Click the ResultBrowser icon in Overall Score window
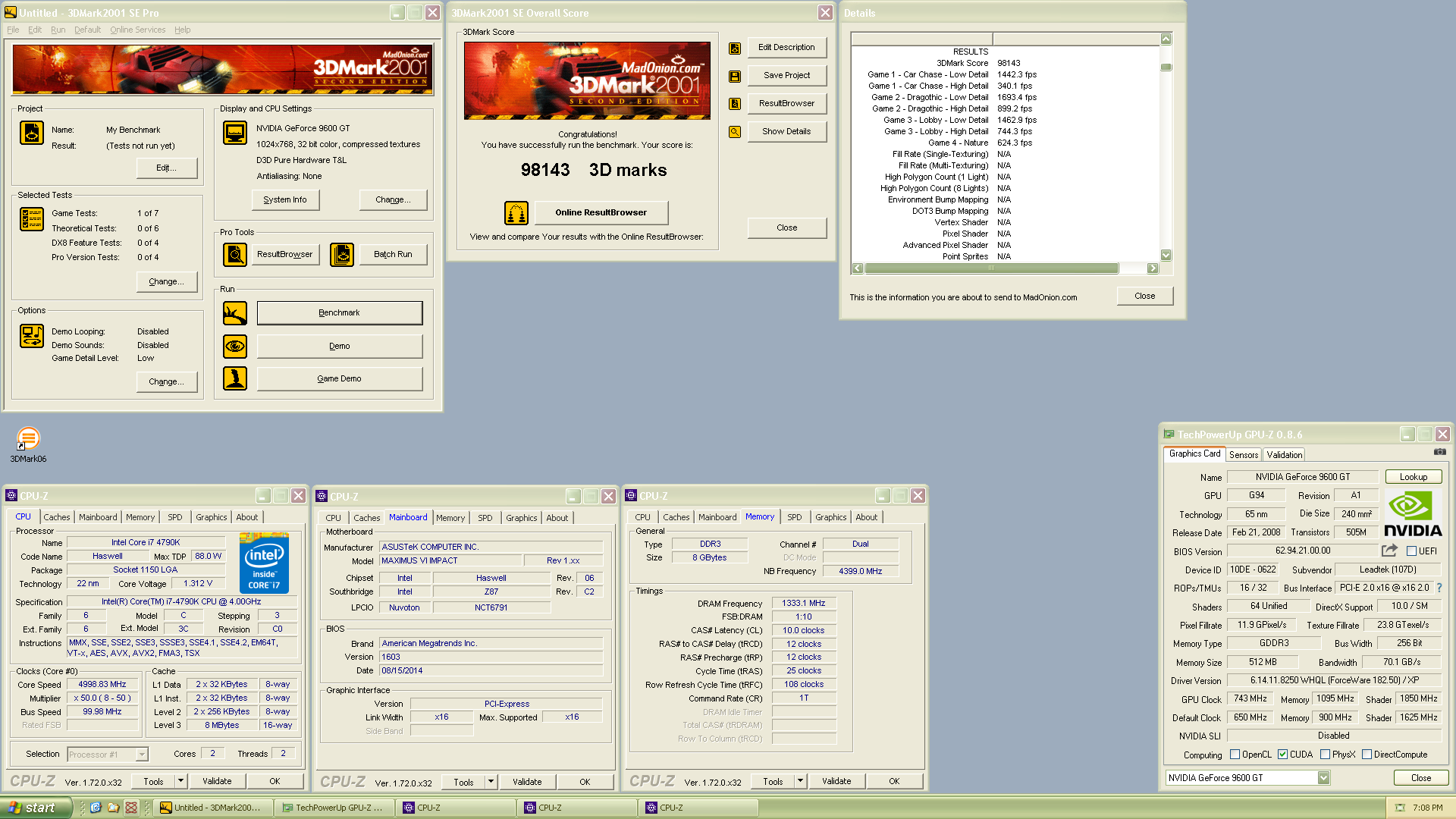 [735, 104]
